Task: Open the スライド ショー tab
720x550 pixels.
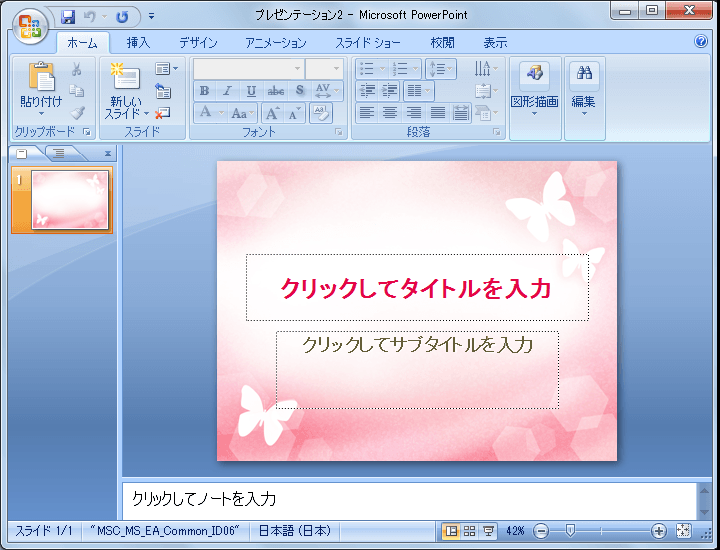Action: [367, 43]
